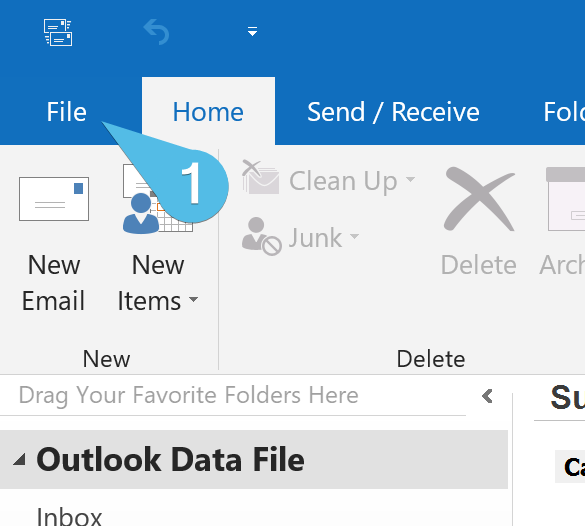Screen dimensions: 585x526
Task: Click the Archive box icon
Action: click(566, 199)
